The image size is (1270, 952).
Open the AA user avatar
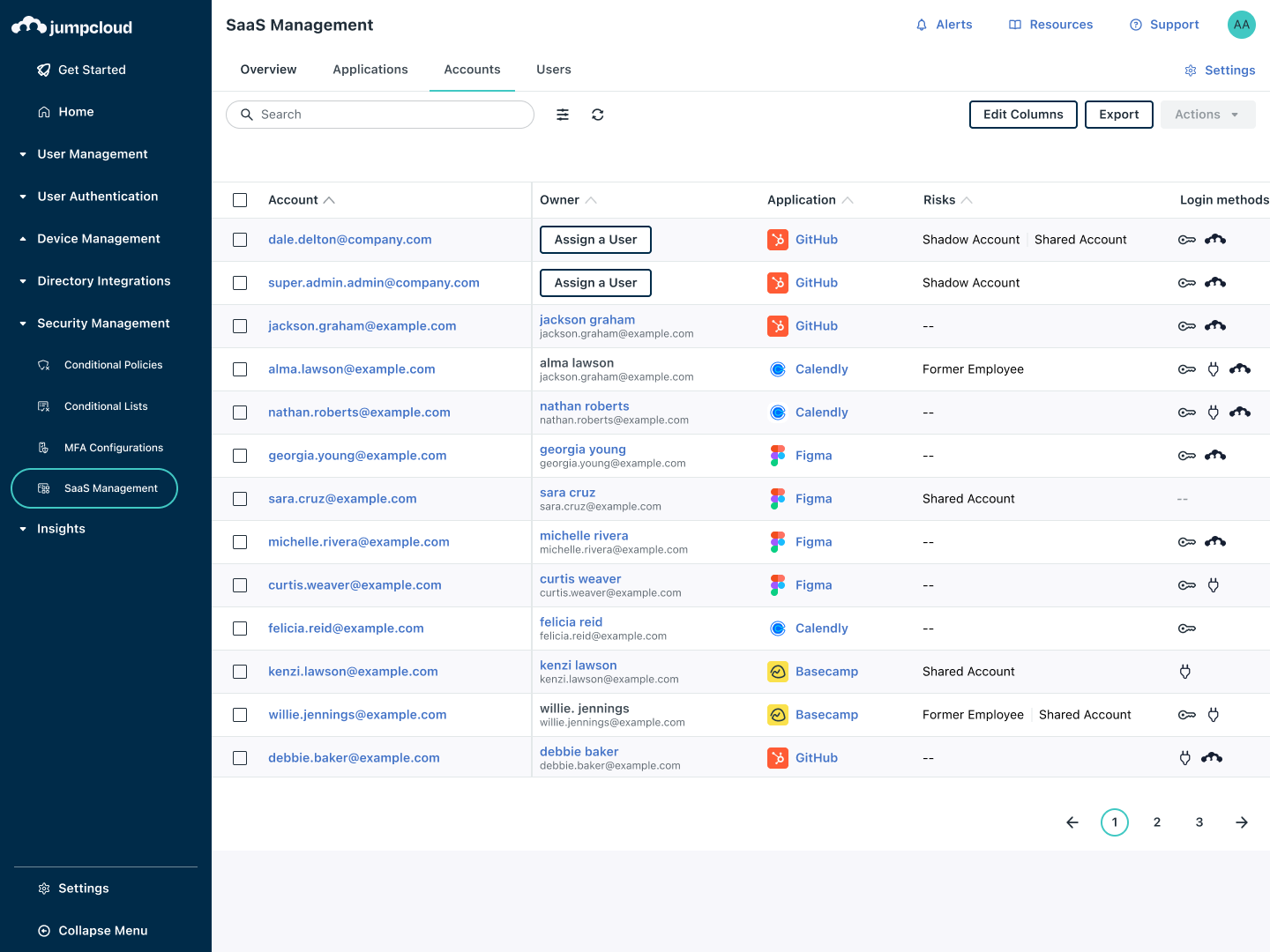(1242, 25)
